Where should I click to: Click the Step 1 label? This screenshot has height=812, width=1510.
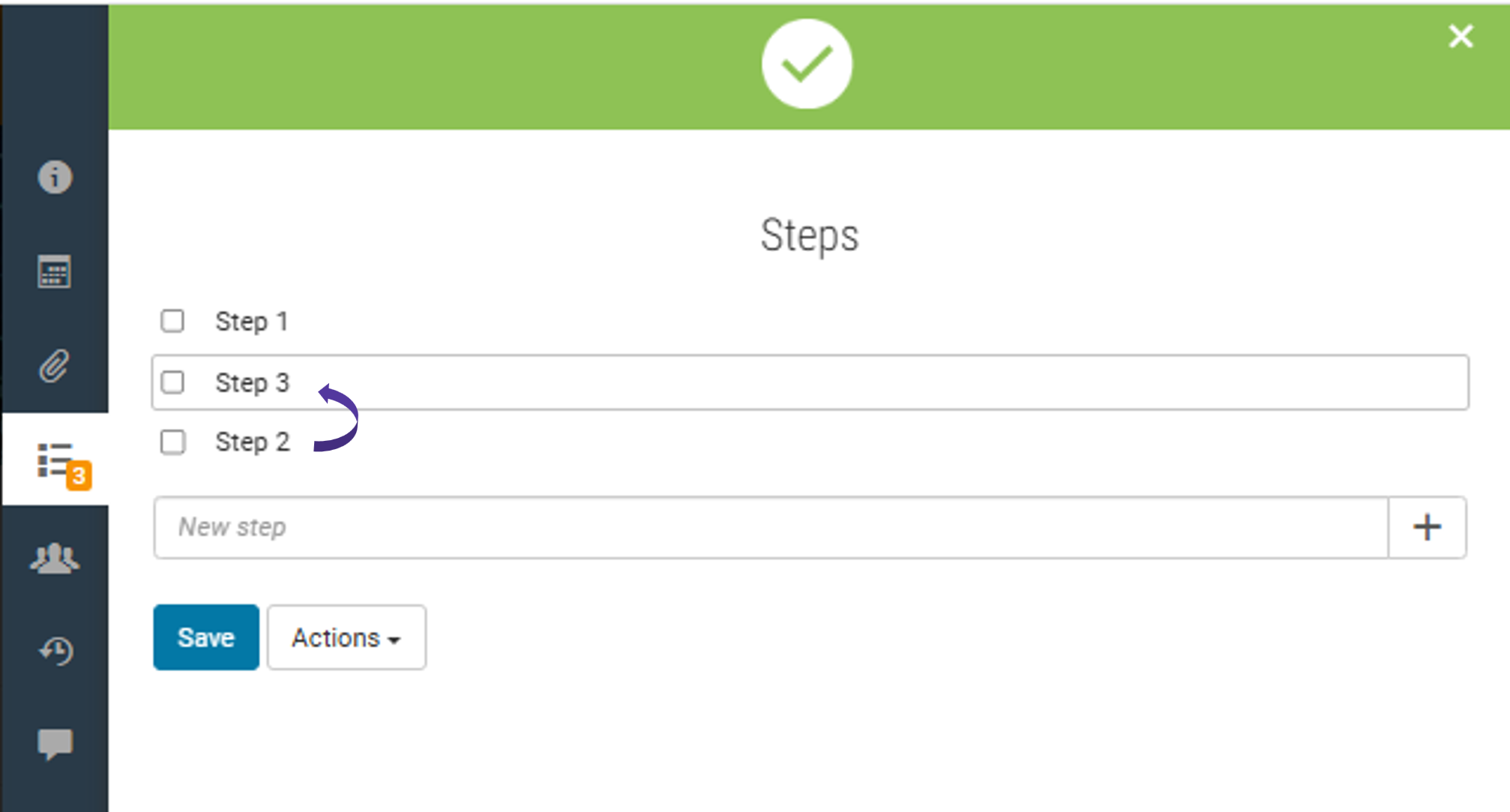[x=251, y=322]
